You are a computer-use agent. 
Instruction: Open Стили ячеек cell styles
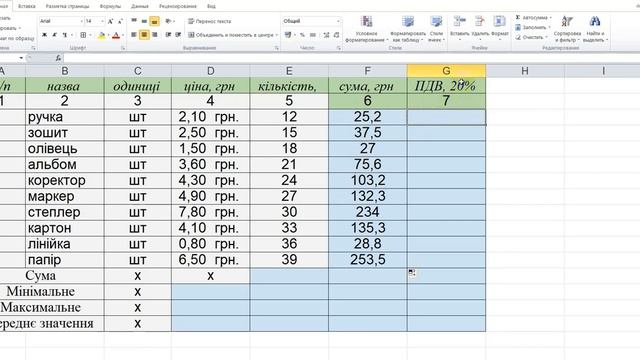tap(436, 29)
